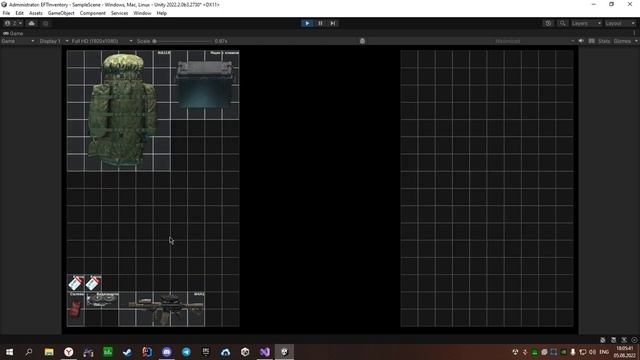Open the Windows Start menu
Image resolution: width=640 pixels, height=360 pixels.
point(9,352)
